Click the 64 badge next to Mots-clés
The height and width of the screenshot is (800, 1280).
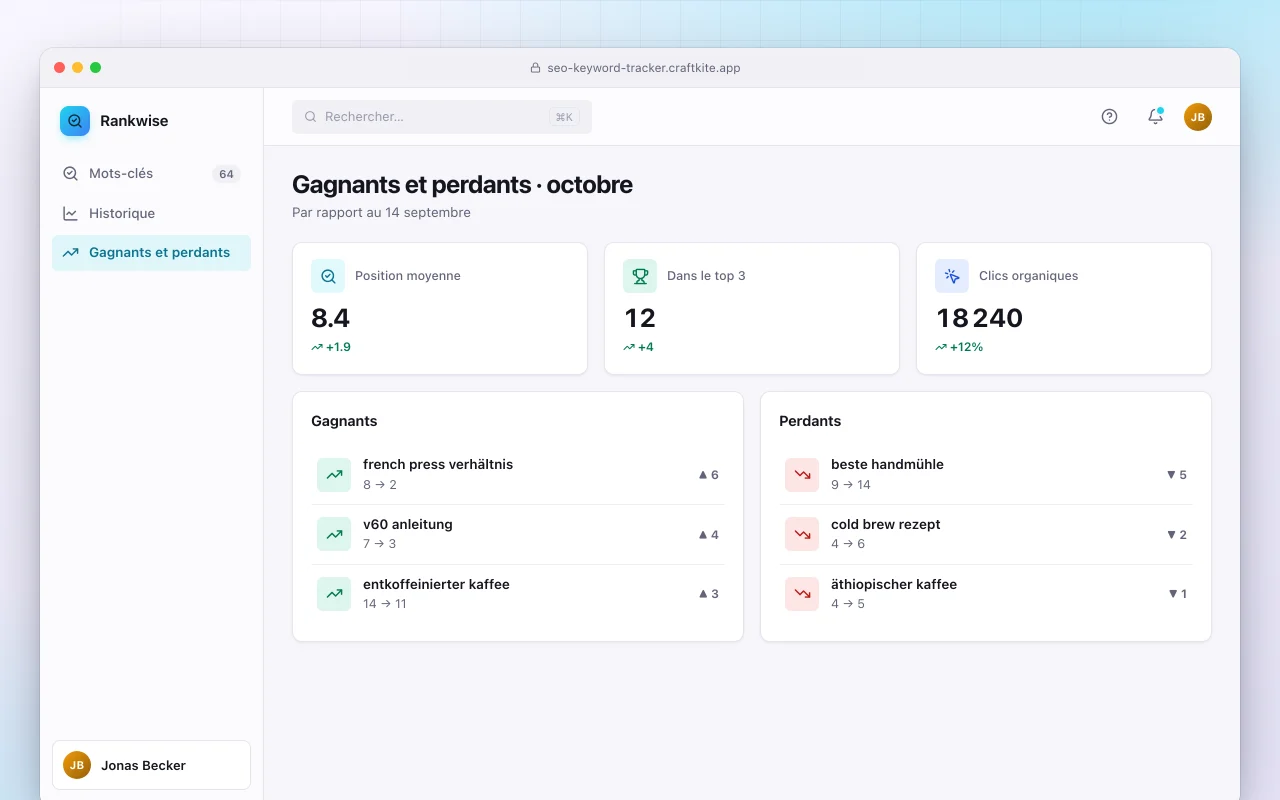[226, 174]
